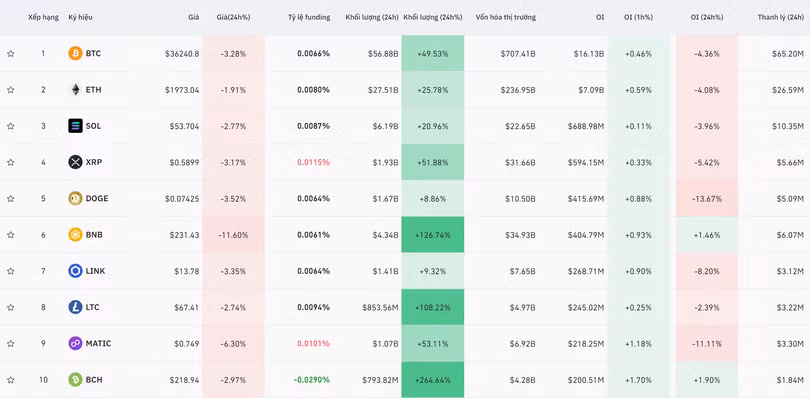Click BTC market cap $707.41B
Image resolution: width=810 pixels, height=398 pixels.
point(518,54)
